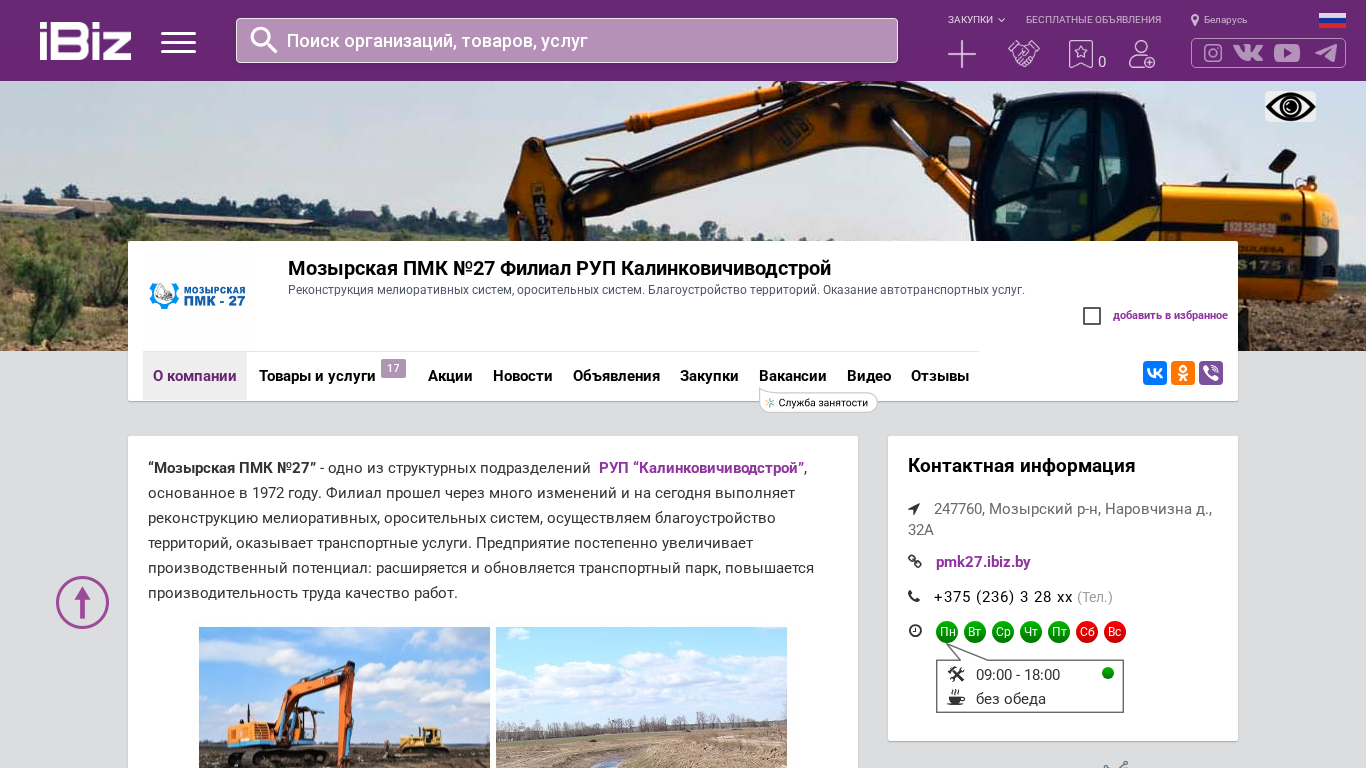Viewport: 1366px width, 768px height.
Task: Open the Видео tab
Action: [x=869, y=376]
